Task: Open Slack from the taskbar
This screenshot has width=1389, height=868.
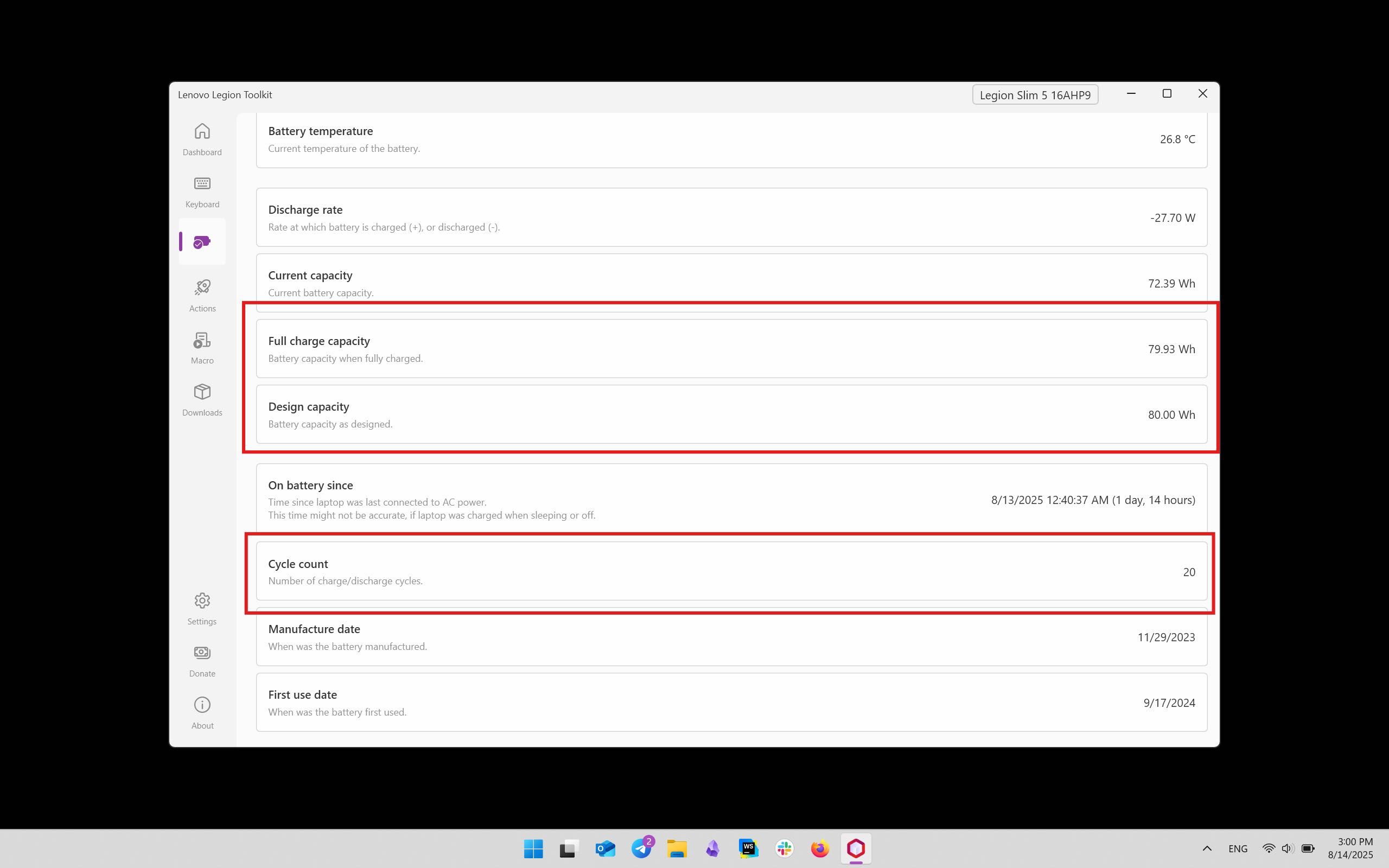Action: pos(784,848)
